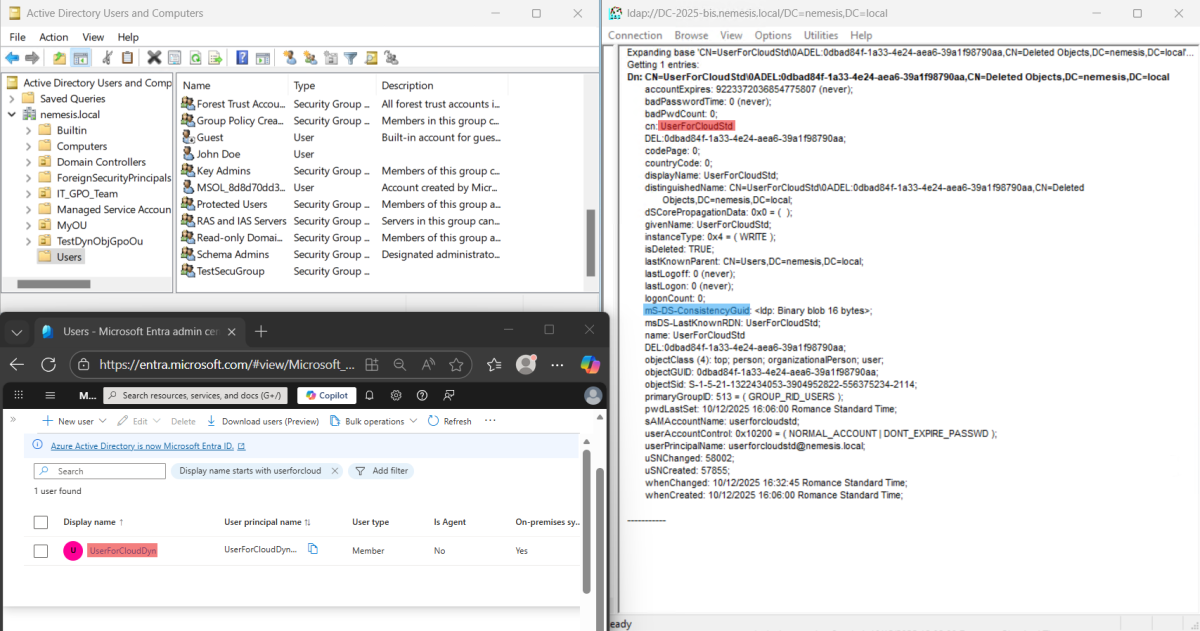Reload the Entra page in Edge

tap(50, 365)
